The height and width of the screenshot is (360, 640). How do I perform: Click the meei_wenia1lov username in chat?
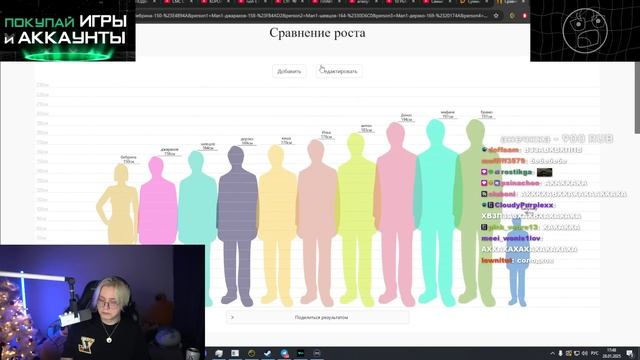(x=511, y=238)
